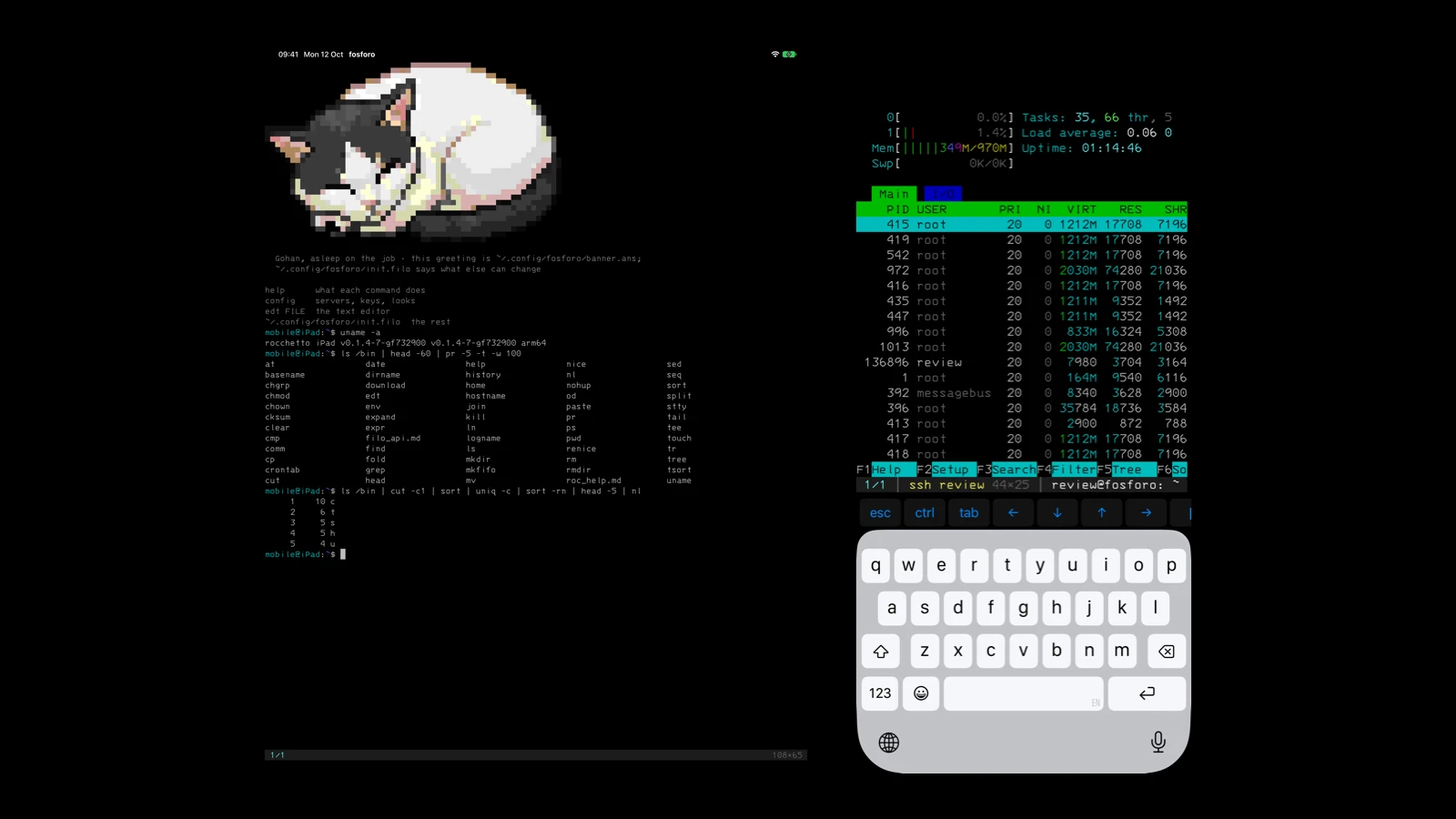1456x819 pixels.
Task: Toggle F5 Tree view in htop
Action: click(1127, 470)
